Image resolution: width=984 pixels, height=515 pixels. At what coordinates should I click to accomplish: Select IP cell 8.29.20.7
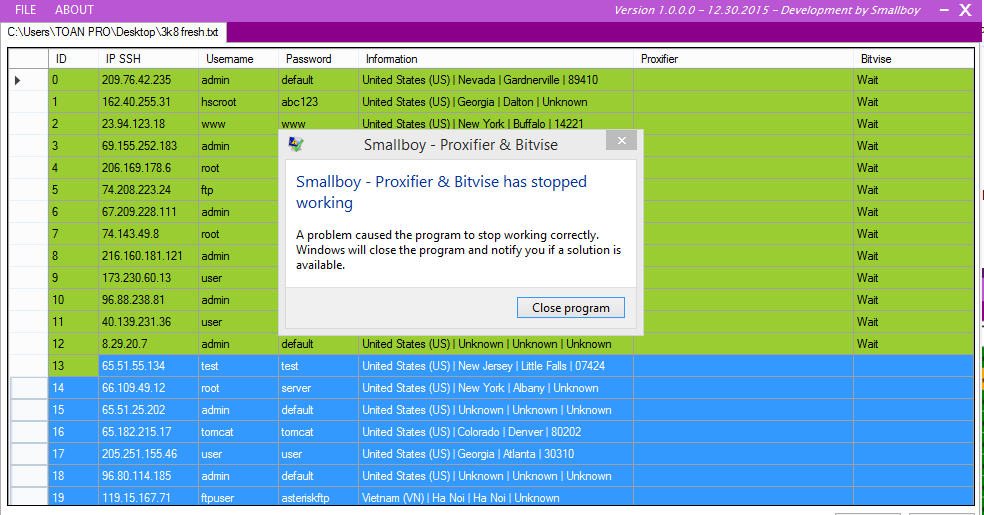coord(148,344)
